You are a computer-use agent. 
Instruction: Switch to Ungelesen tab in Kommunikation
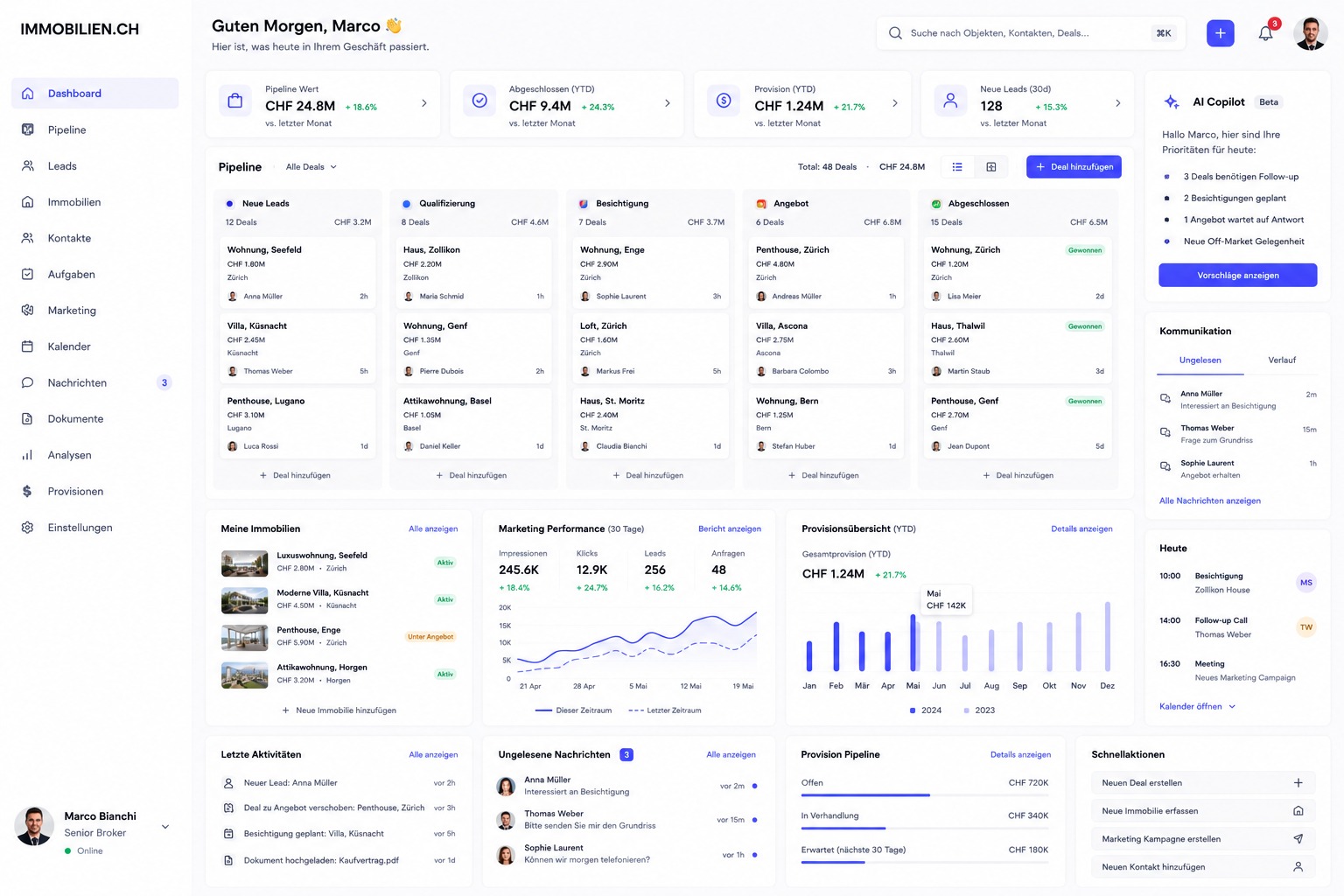1200,360
